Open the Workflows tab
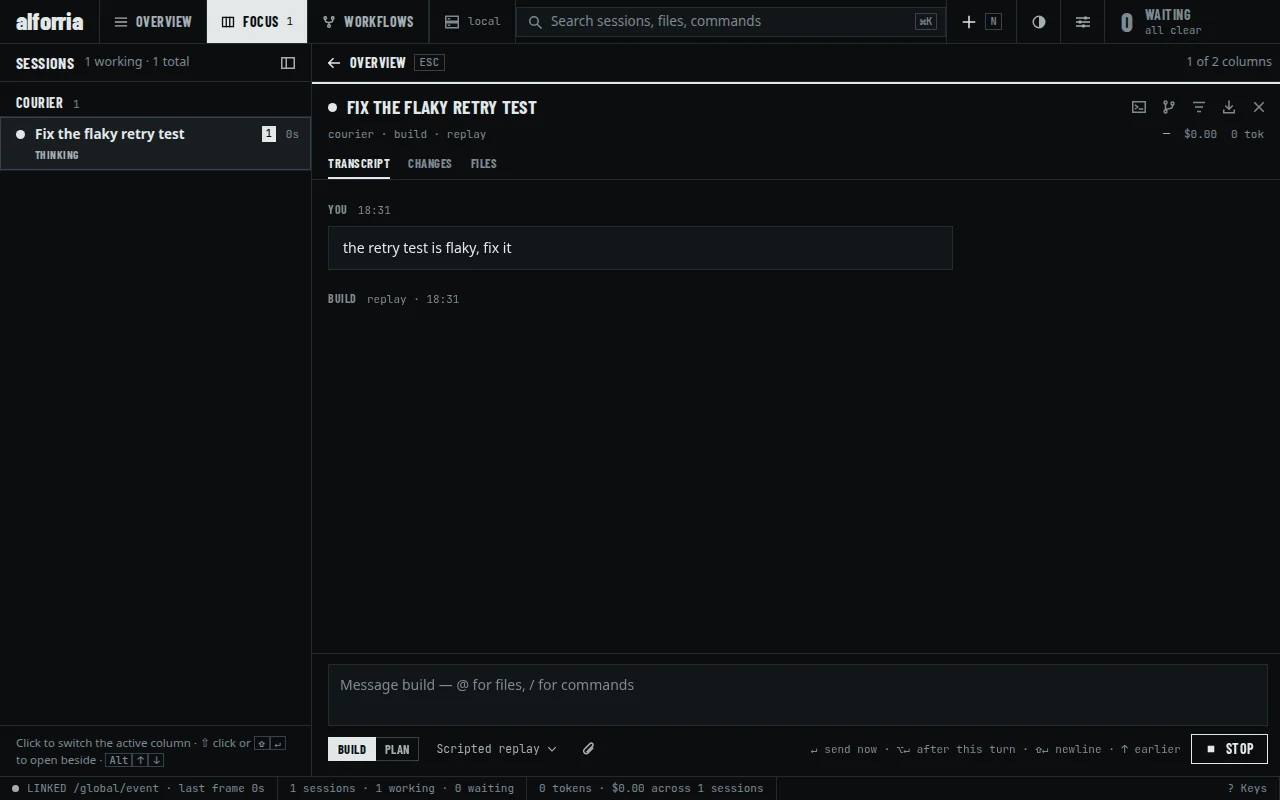The width and height of the screenshot is (1280, 800). pyautogui.click(x=368, y=21)
